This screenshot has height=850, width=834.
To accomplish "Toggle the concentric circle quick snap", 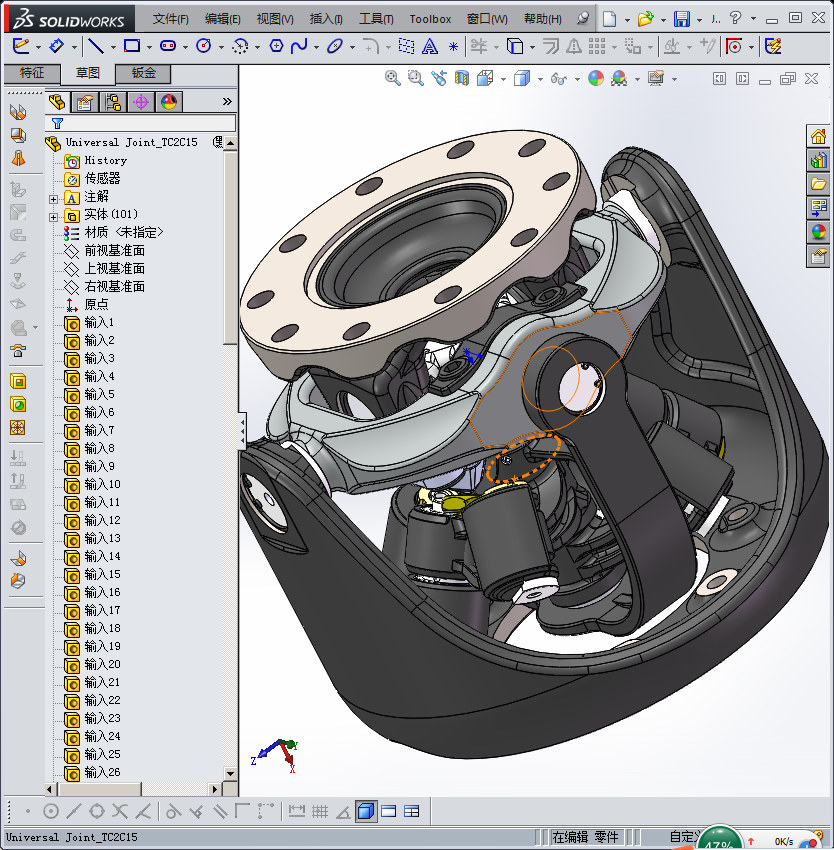I will coord(51,811).
